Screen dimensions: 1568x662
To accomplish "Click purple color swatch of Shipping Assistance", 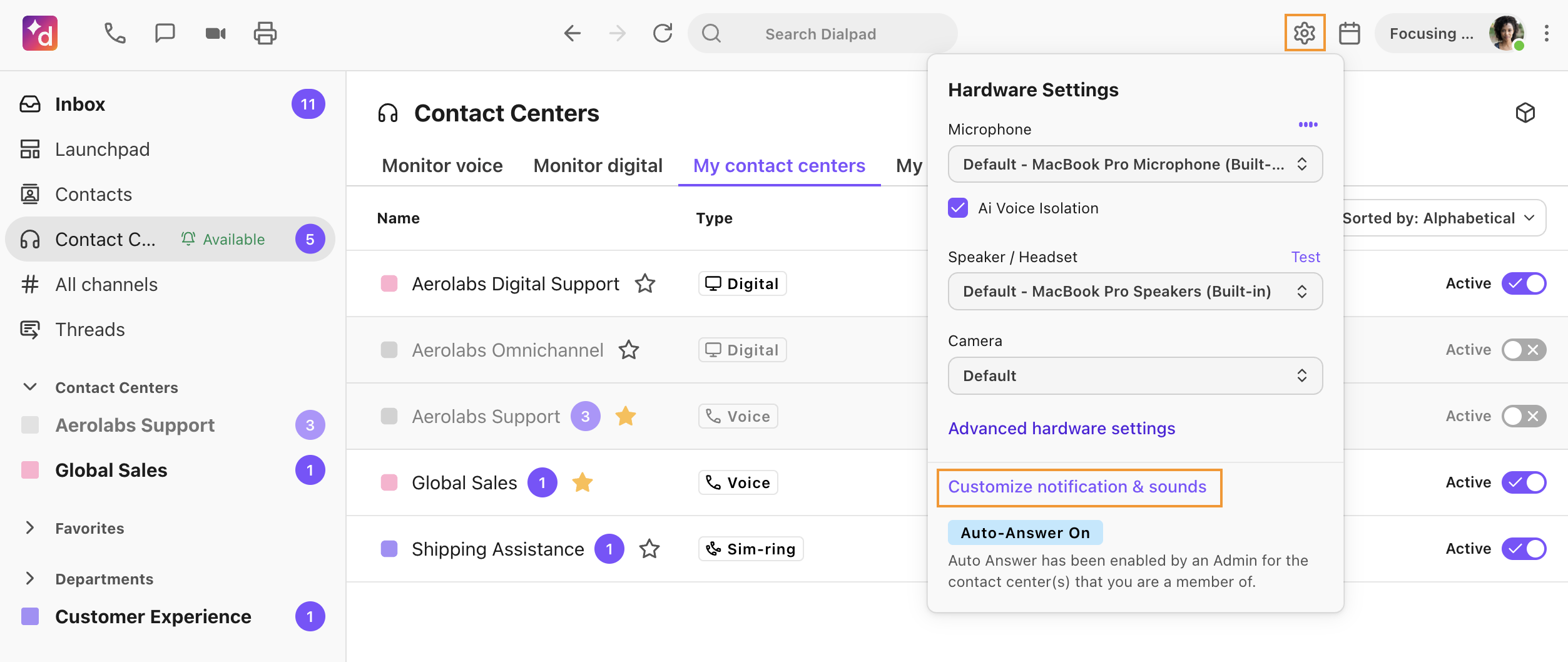I will (x=389, y=549).
